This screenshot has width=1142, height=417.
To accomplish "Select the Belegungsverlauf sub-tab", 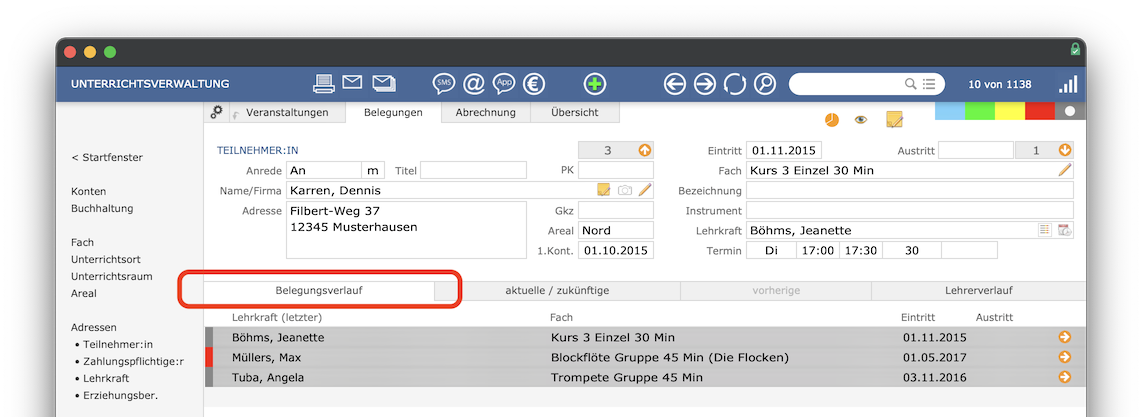I will point(319,290).
